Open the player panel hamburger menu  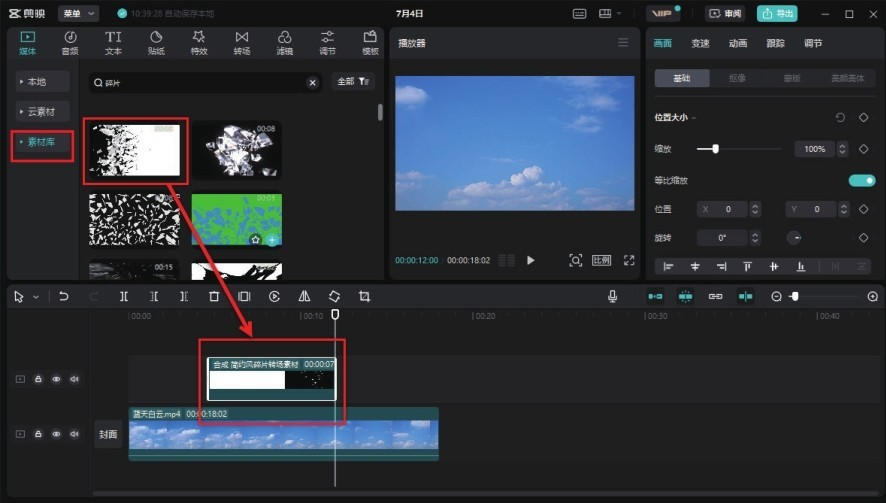(623, 42)
